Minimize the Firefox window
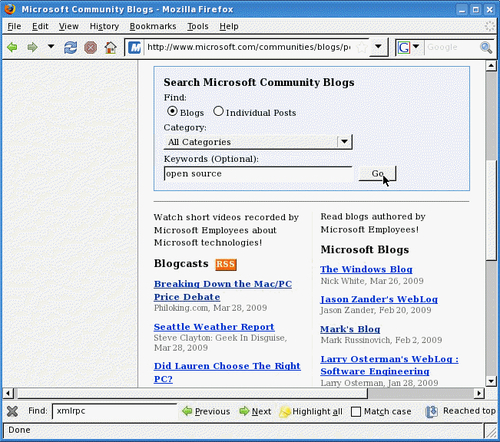This screenshot has height=442, width=500. [x=462, y=10]
